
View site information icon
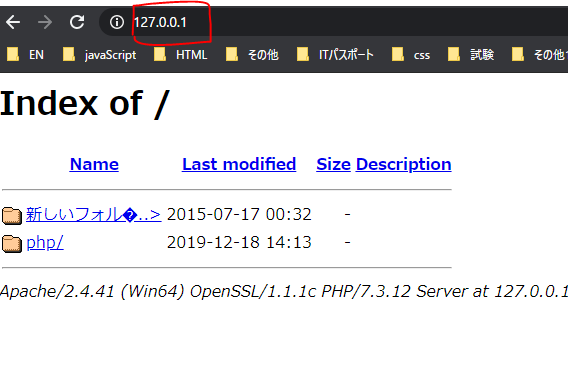click(117, 22)
